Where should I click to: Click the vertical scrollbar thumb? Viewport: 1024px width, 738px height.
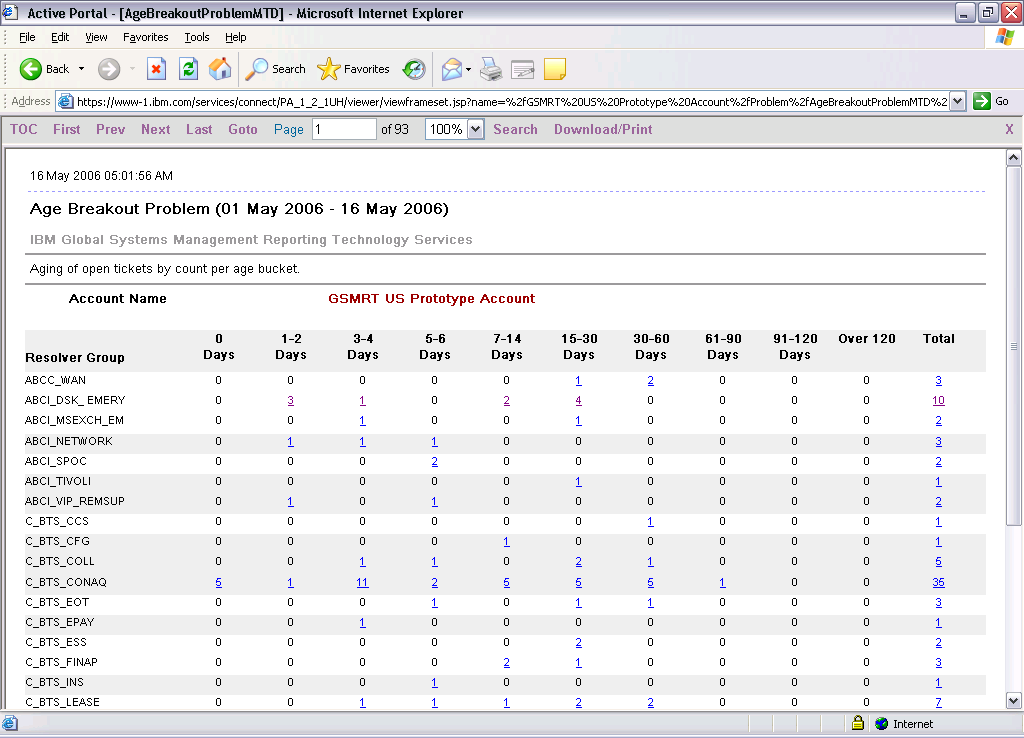point(1013,345)
